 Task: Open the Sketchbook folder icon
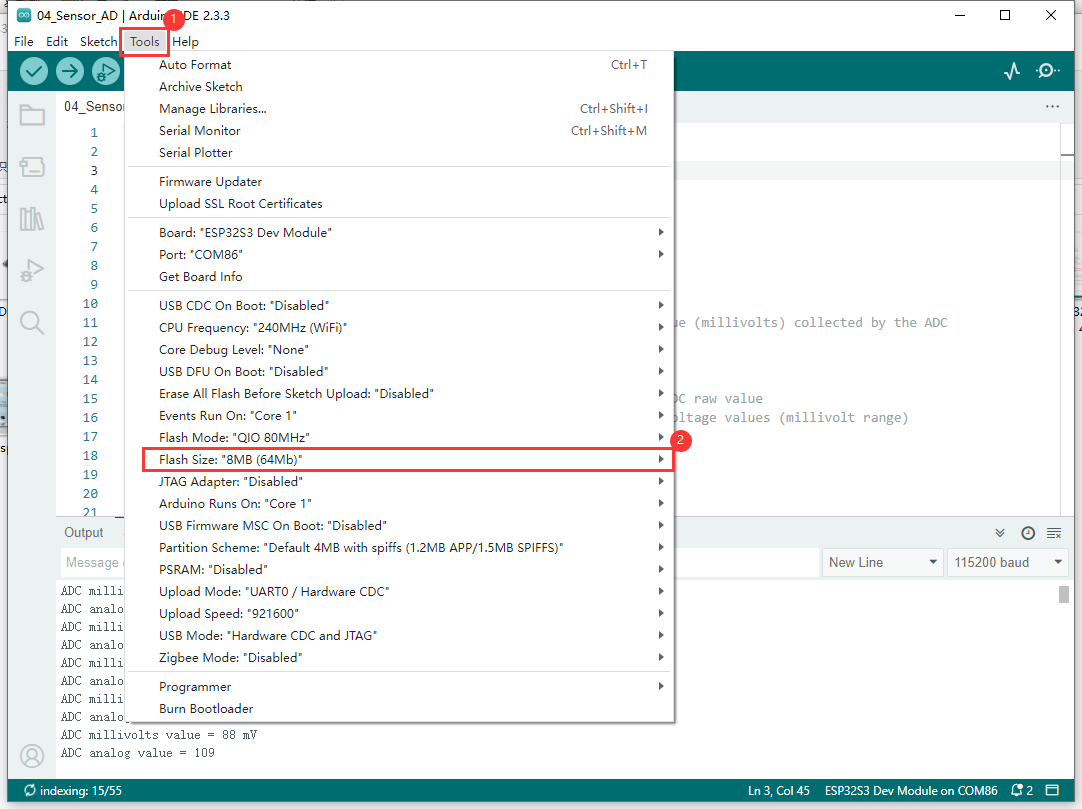(32, 115)
